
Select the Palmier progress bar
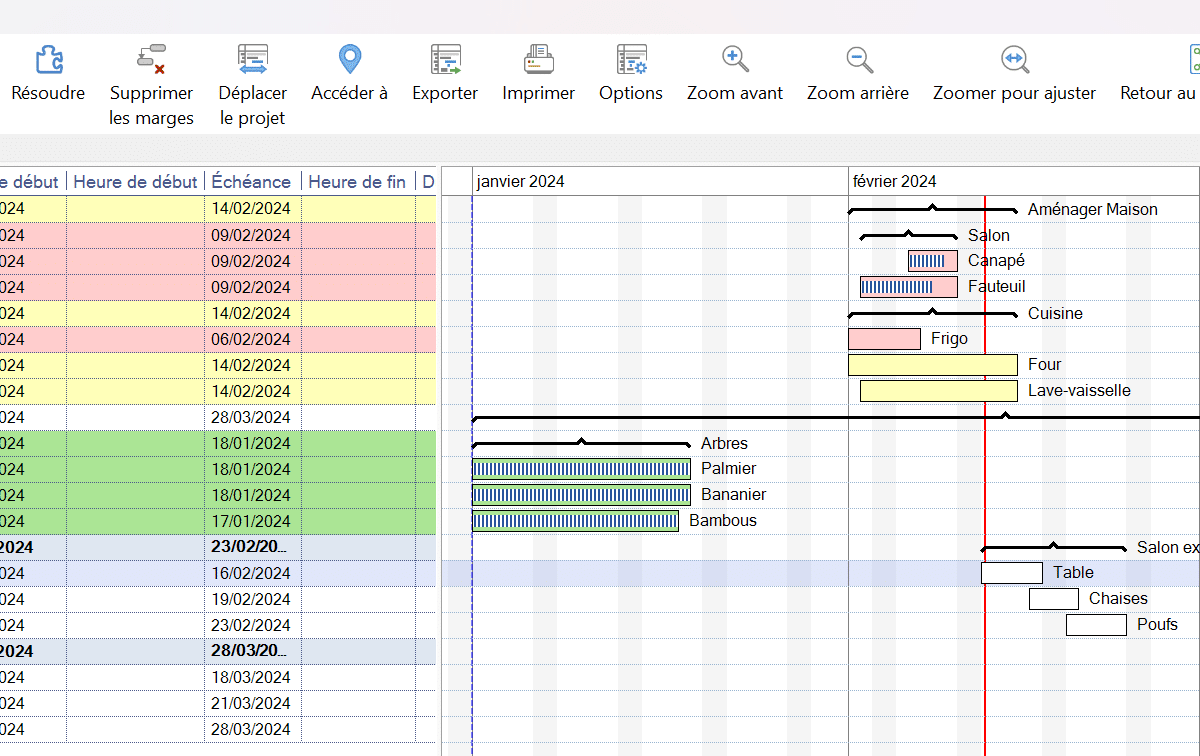581,469
